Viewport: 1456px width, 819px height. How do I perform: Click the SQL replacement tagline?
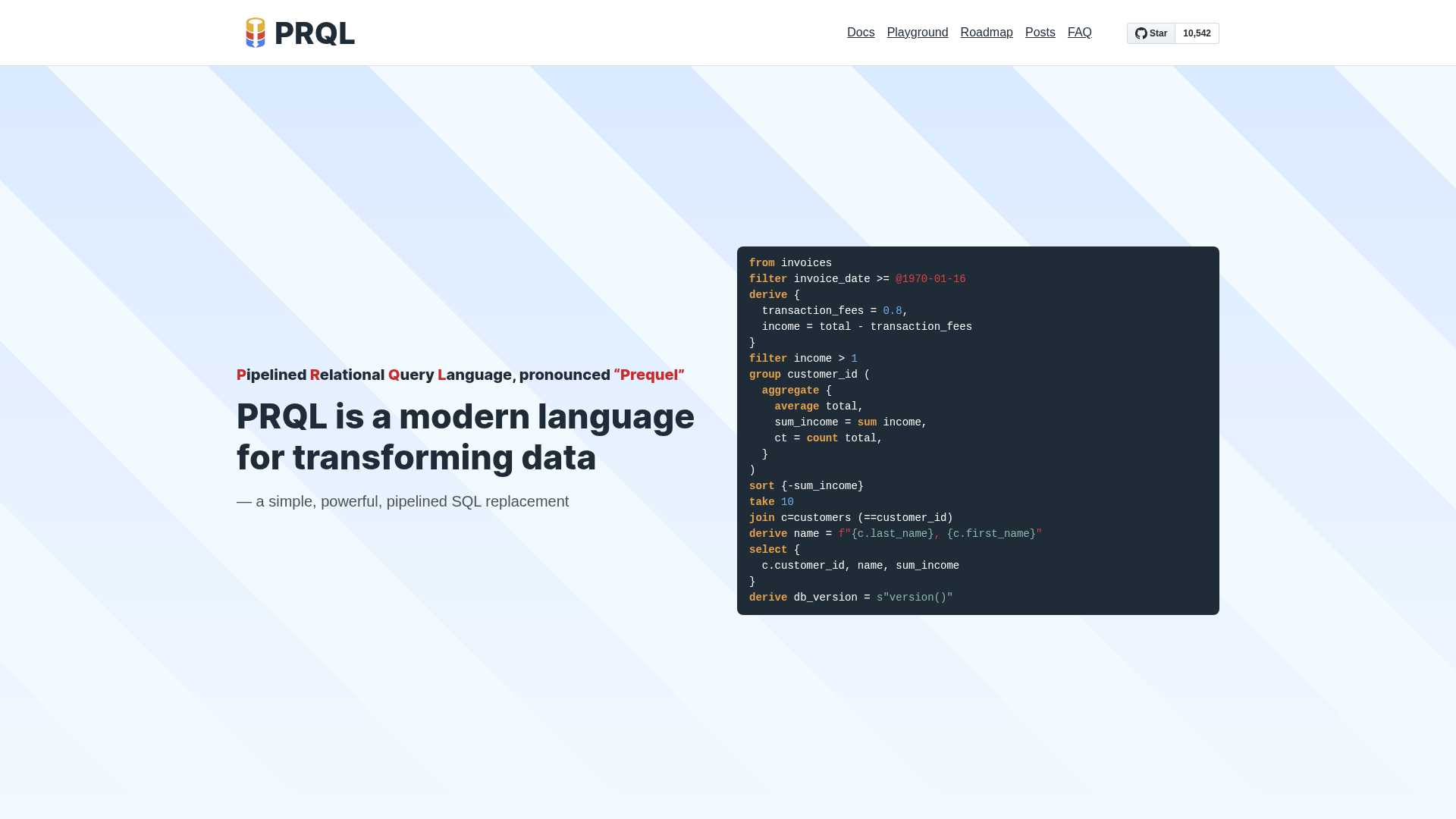pos(402,501)
